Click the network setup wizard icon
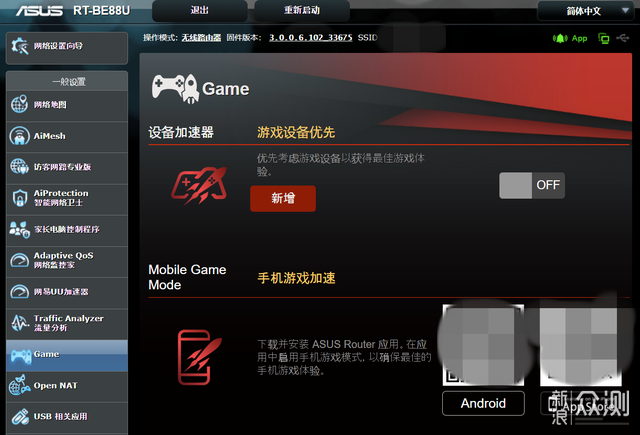Viewport: 640px width, 435px height. tap(19, 46)
